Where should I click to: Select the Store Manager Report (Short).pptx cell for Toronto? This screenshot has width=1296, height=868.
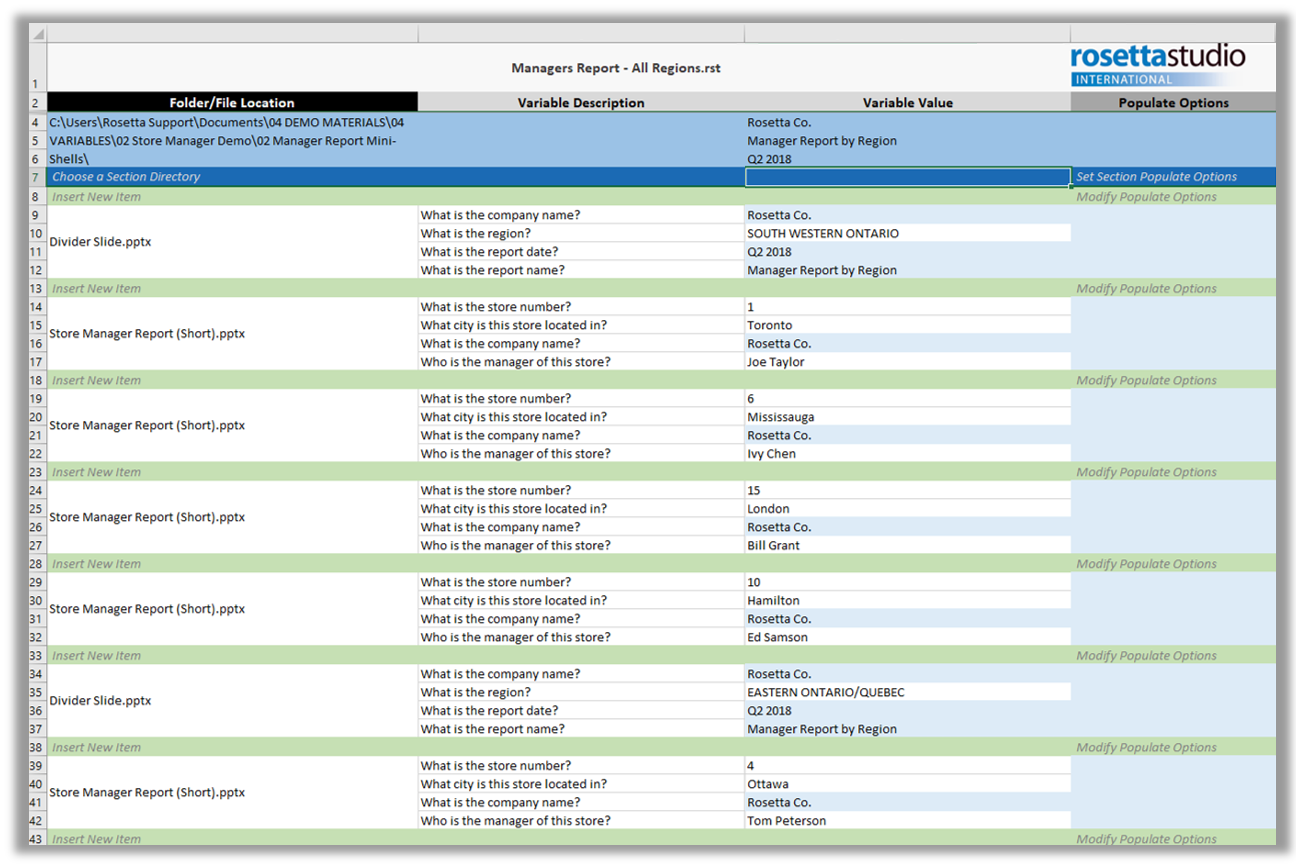[232, 334]
